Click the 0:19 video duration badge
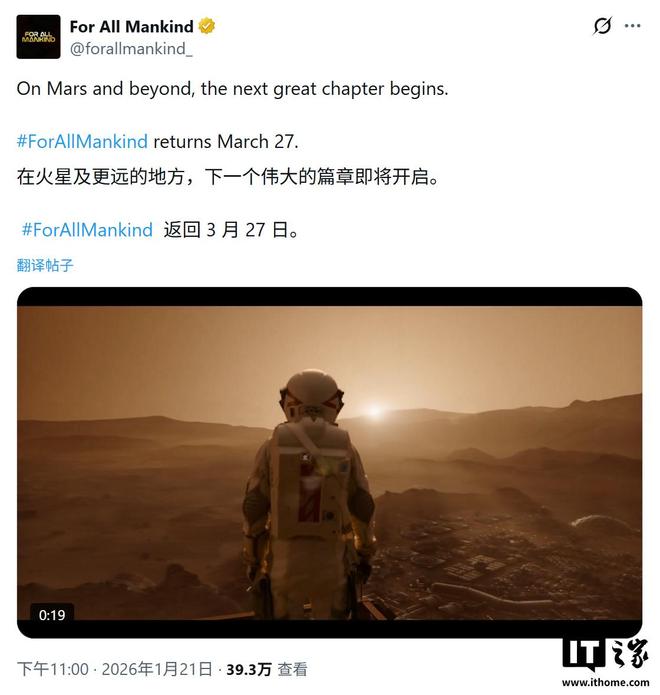 52,615
